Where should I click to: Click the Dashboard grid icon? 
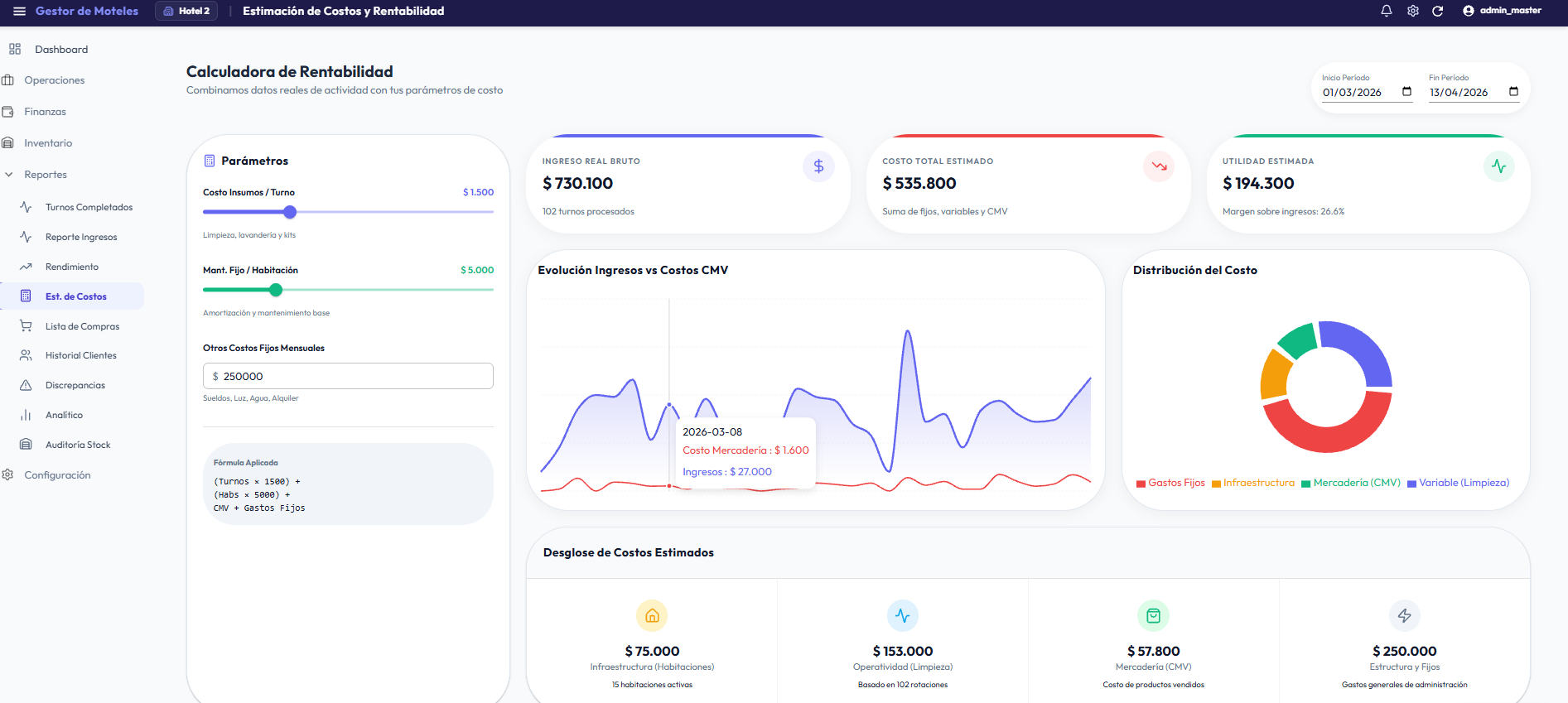[x=15, y=49]
